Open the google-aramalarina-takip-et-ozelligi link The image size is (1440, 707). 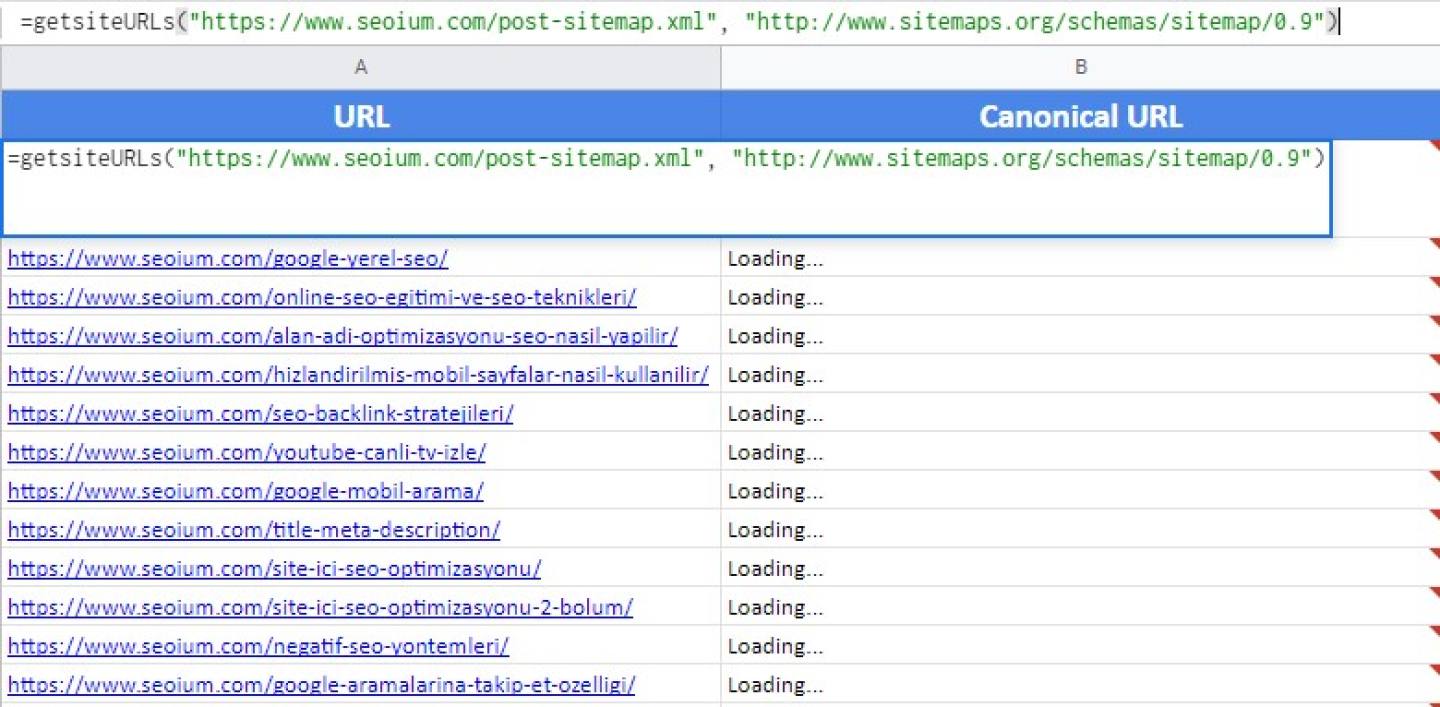(321, 685)
